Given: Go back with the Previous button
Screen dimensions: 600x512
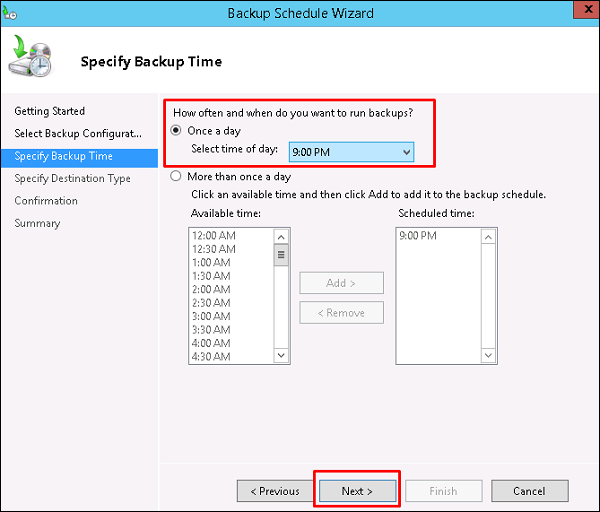Looking at the screenshot, I should pyautogui.click(x=274, y=491).
